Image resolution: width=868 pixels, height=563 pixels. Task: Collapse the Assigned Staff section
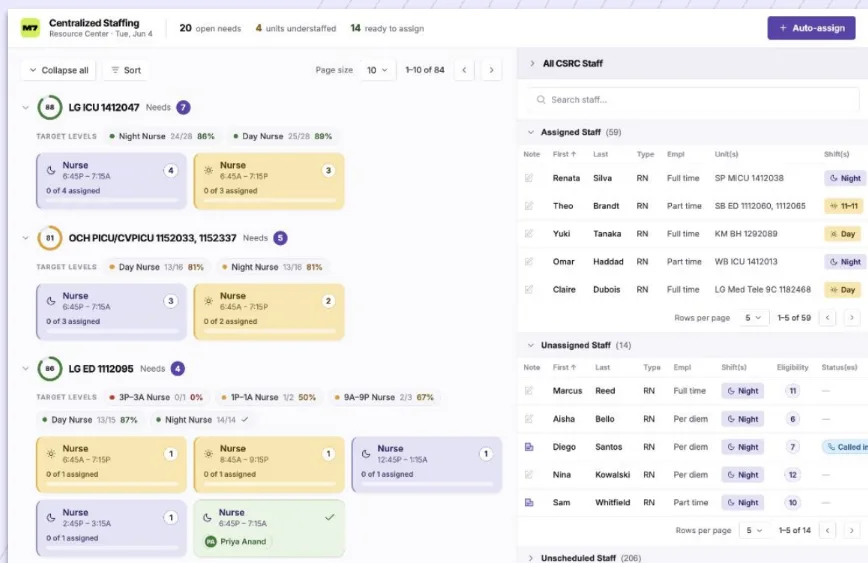click(x=531, y=132)
